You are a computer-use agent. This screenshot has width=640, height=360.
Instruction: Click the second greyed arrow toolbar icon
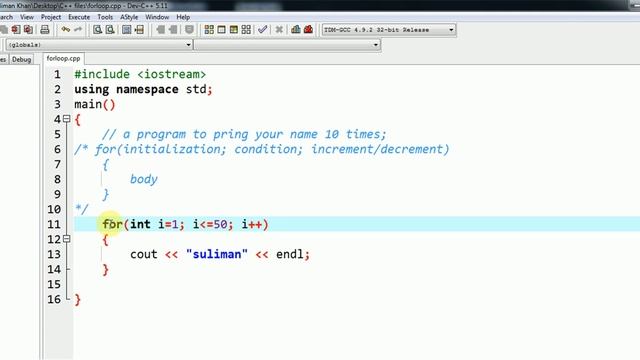(x=173, y=29)
